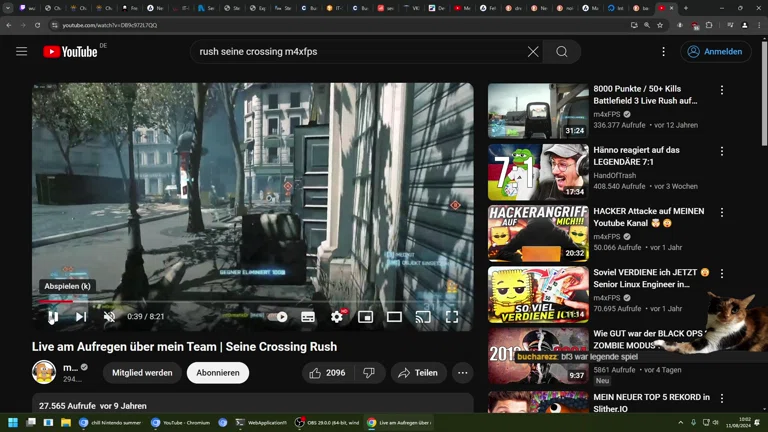The width and height of the screenshot is (768, 432).
Task: Click the Abonnieren button
Action: 218,373
